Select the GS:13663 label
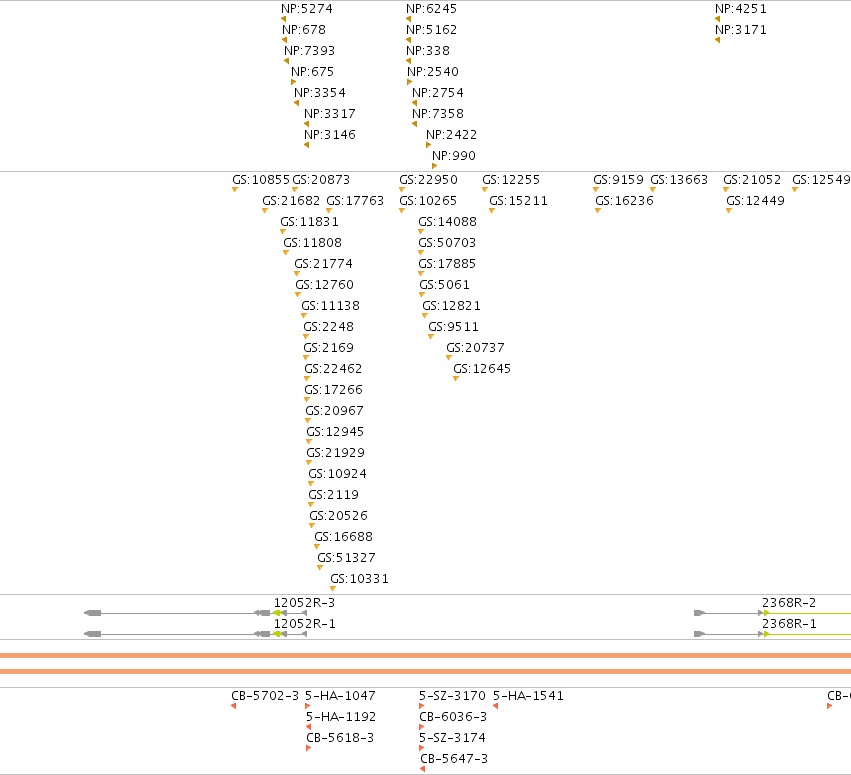This screenshot has height=775, width=851. pyautogui.click(x=679, y=180)
